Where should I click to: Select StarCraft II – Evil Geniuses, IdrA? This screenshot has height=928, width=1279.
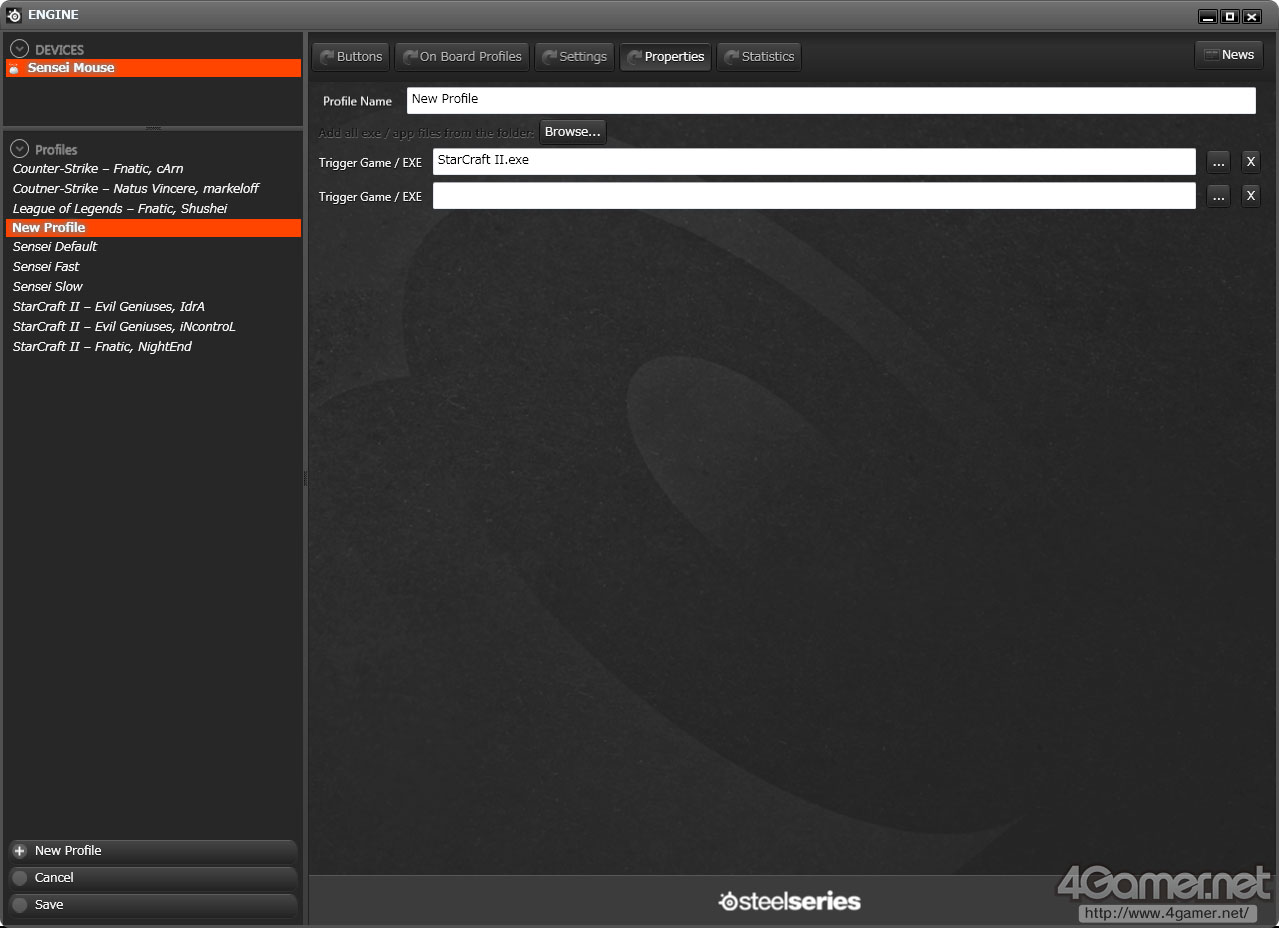[109, 307]
